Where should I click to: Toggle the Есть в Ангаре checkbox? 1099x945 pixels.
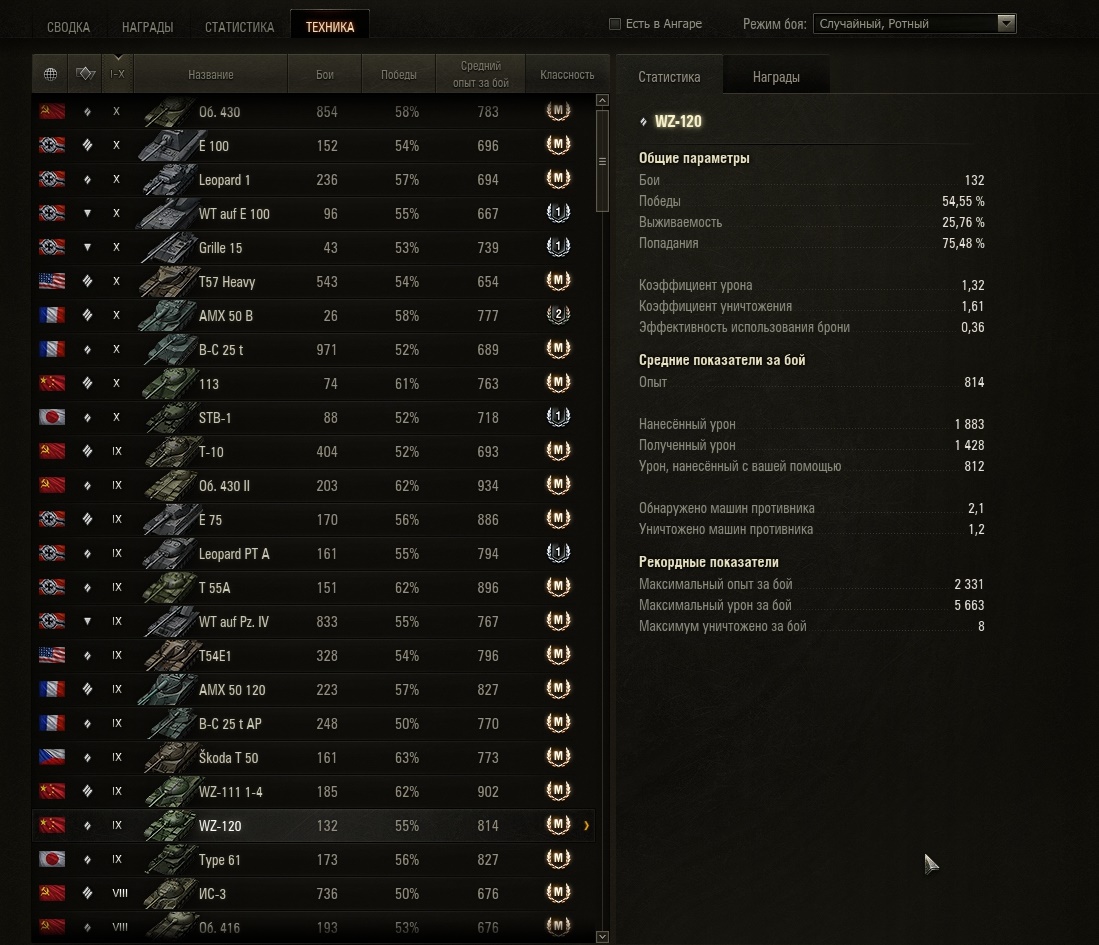point(615,24)
